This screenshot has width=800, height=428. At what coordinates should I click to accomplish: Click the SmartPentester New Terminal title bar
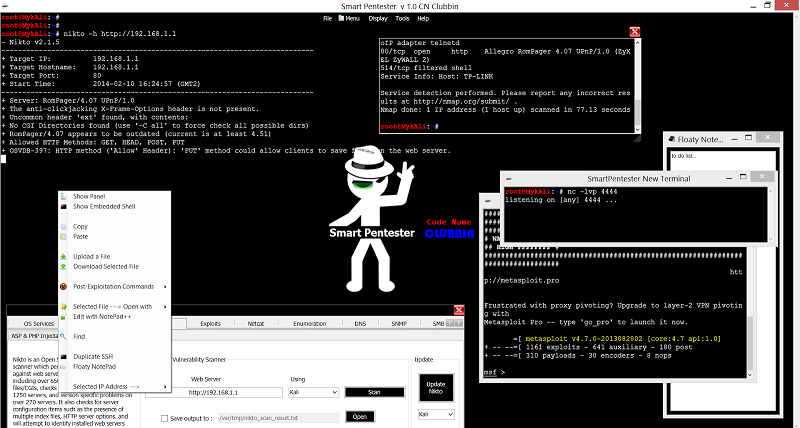tap(638, 179)
